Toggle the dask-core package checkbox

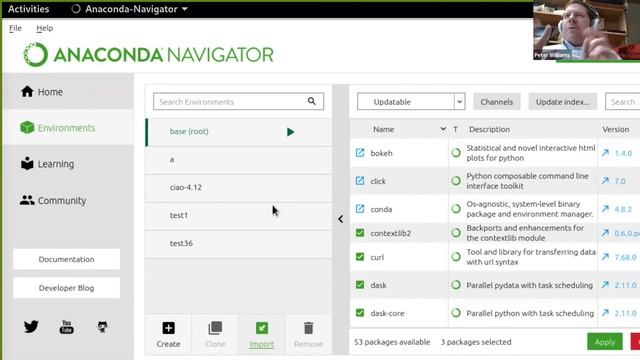tap(360, 313)
